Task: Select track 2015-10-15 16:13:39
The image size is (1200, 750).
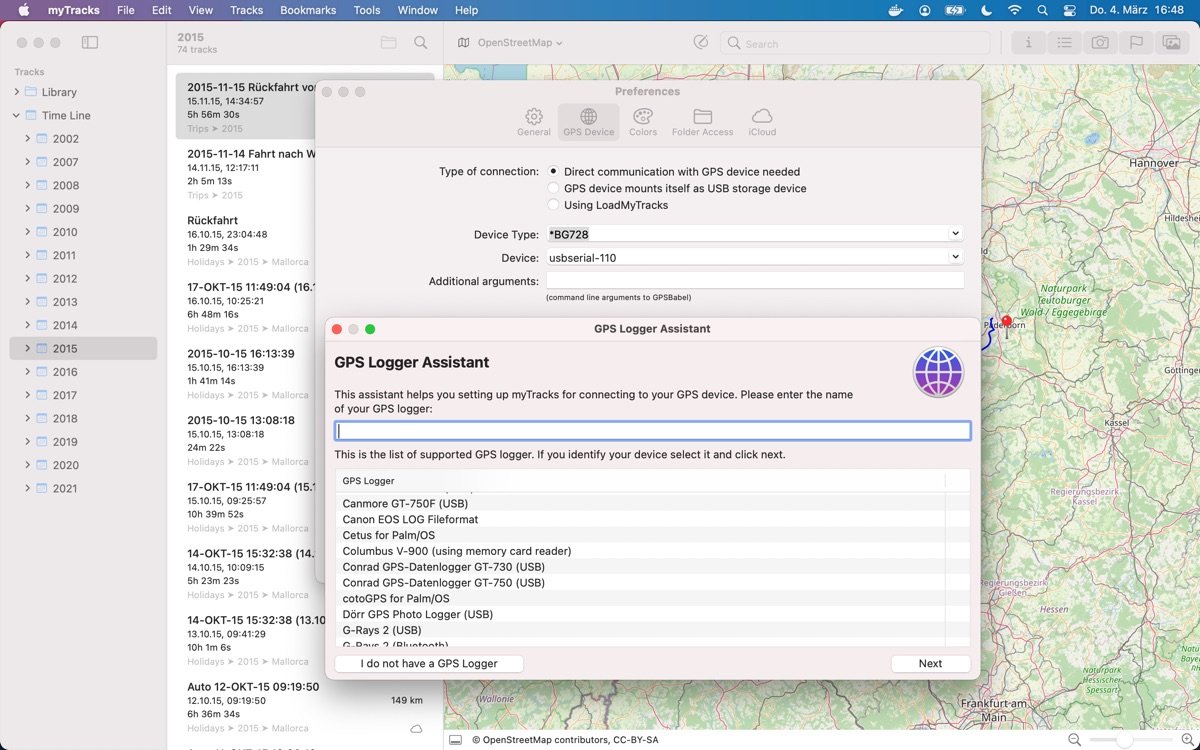Action: (x=246, y=374)
